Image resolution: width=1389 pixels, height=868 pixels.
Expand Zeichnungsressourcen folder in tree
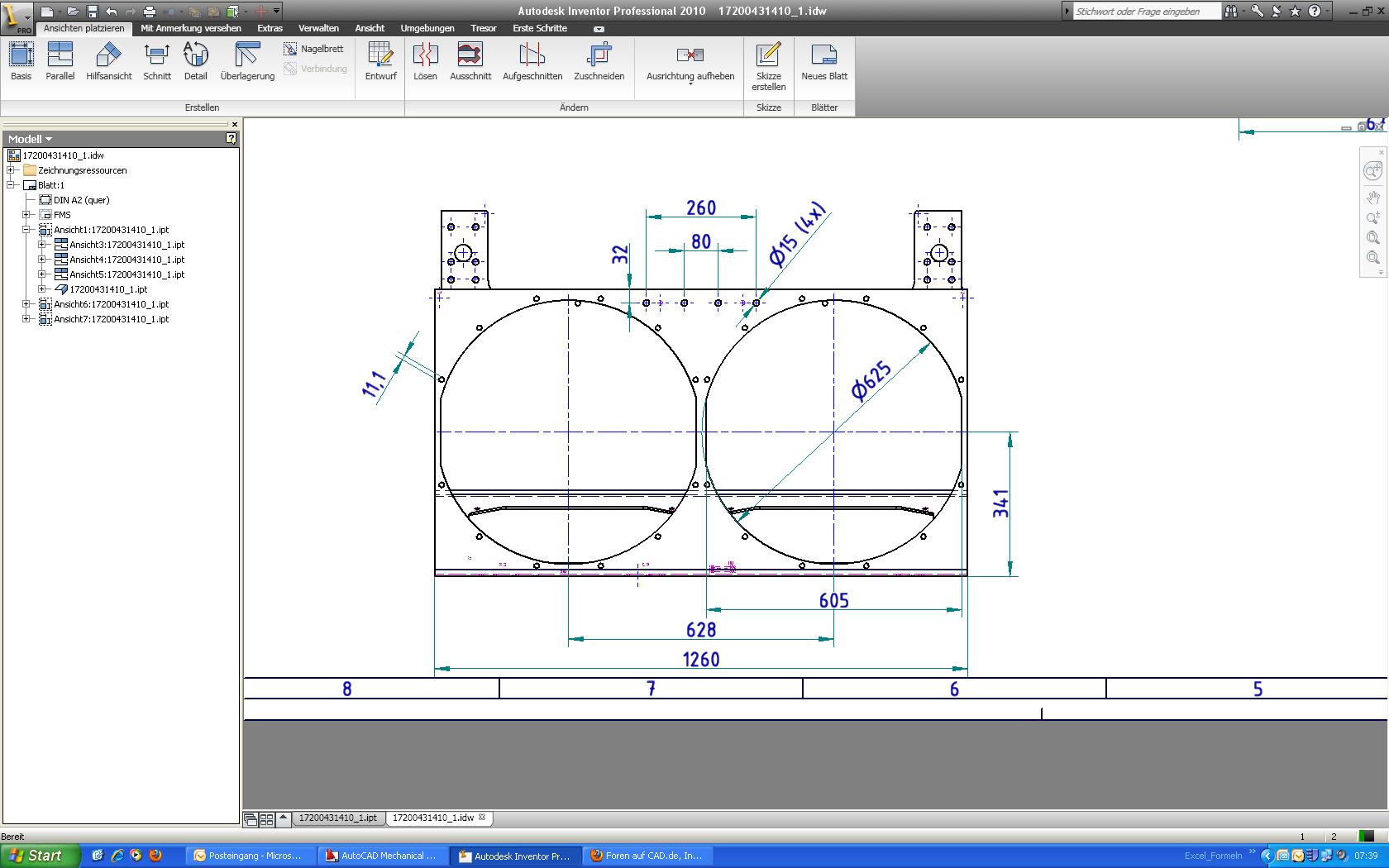pyautogui.click(x=12, y=170)
